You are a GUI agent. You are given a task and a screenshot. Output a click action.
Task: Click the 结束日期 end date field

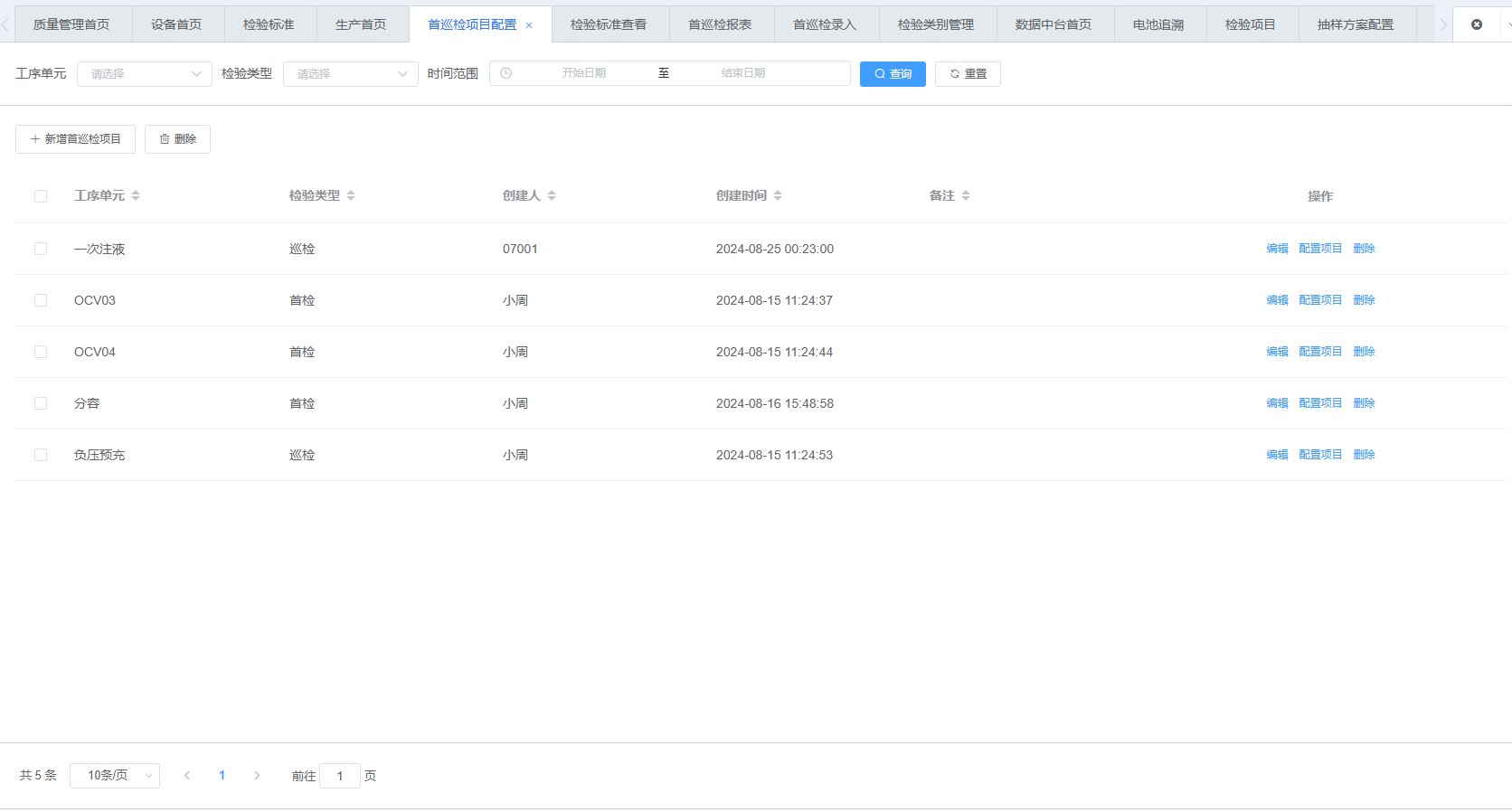742,73
